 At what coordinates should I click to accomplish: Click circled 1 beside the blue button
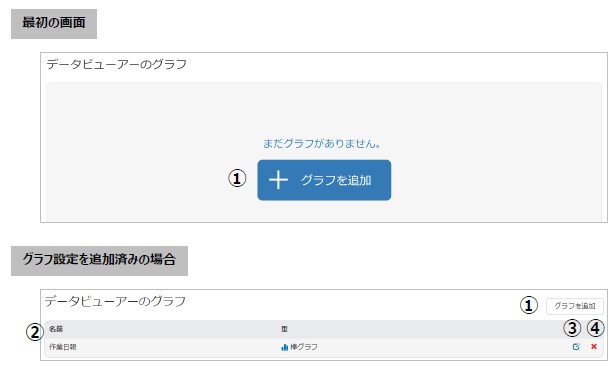click(237, 178)
